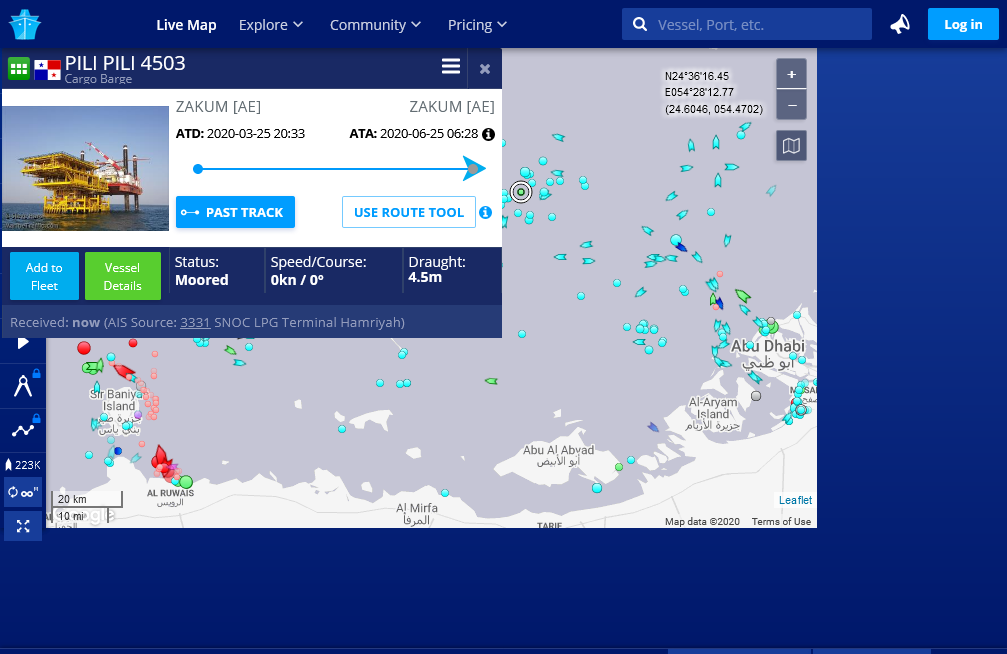Click the ATD 2020-03-25 20:33 text
1007x654 pixels.
(240, 134)
